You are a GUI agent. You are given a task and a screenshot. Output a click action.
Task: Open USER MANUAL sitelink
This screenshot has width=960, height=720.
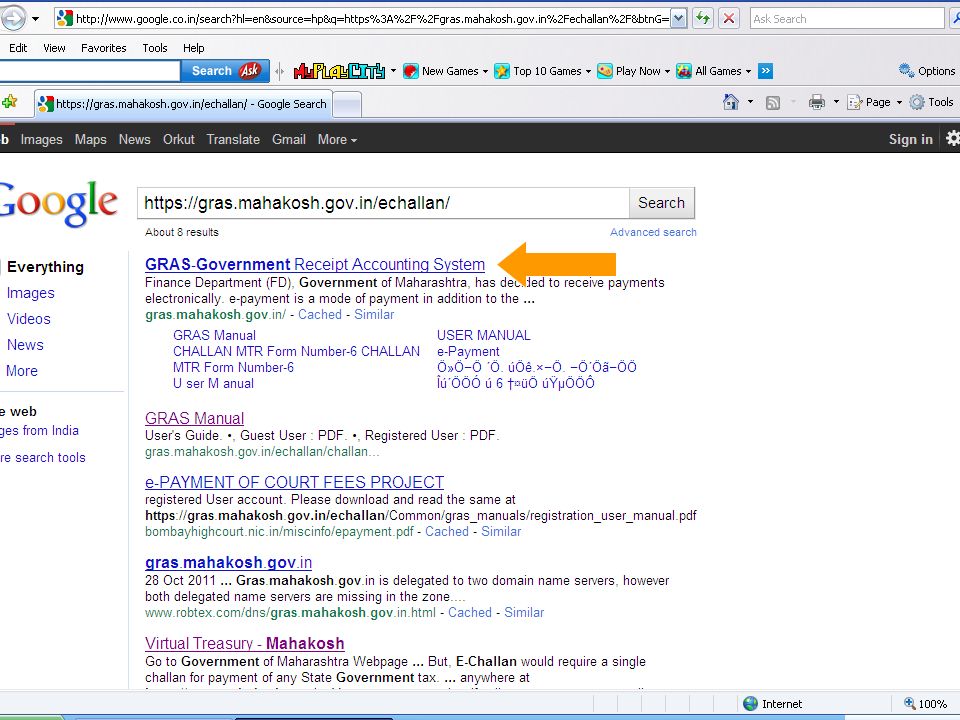(x=484, y=336)
